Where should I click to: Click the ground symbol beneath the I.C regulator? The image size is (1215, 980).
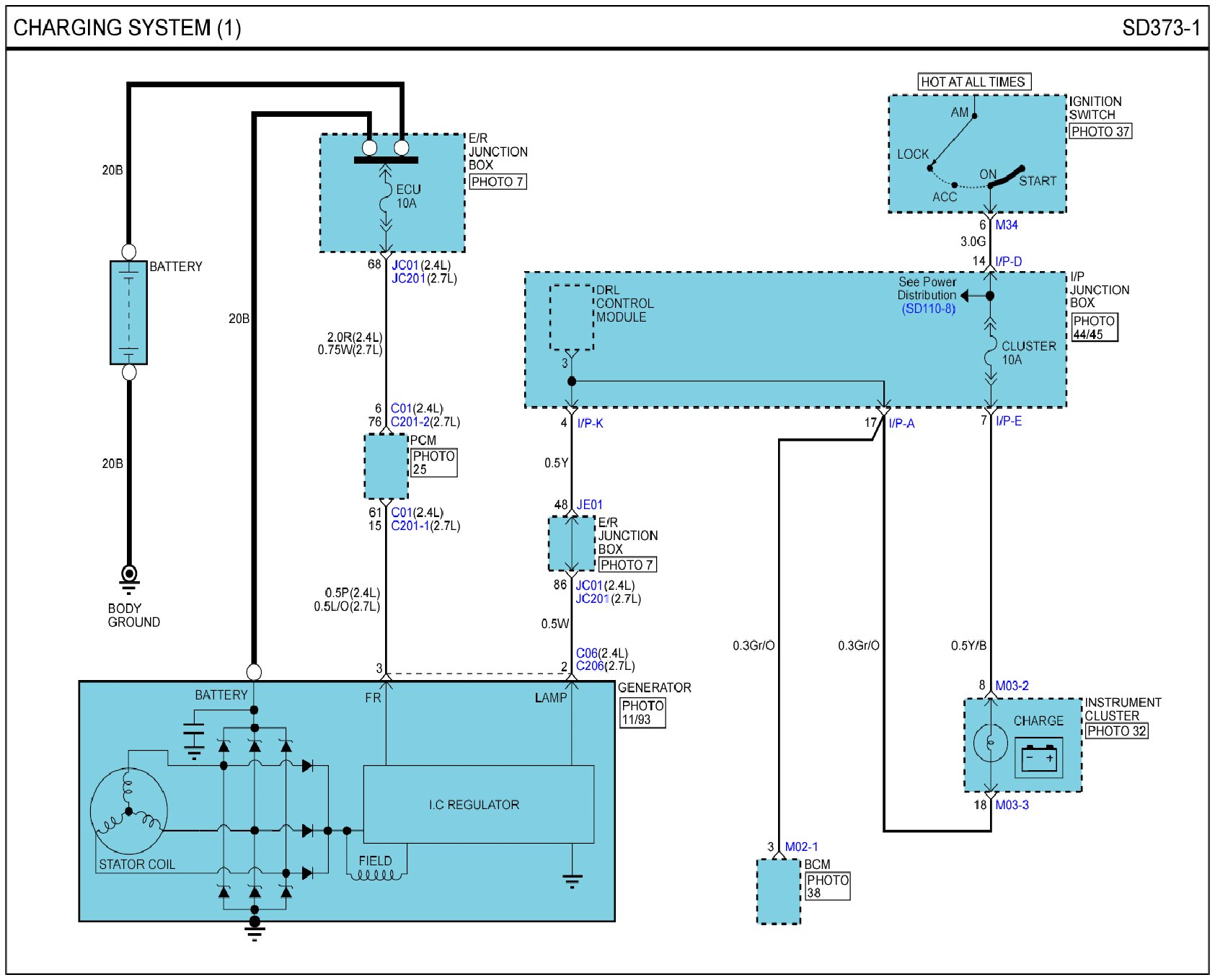(x=572, y=880)
